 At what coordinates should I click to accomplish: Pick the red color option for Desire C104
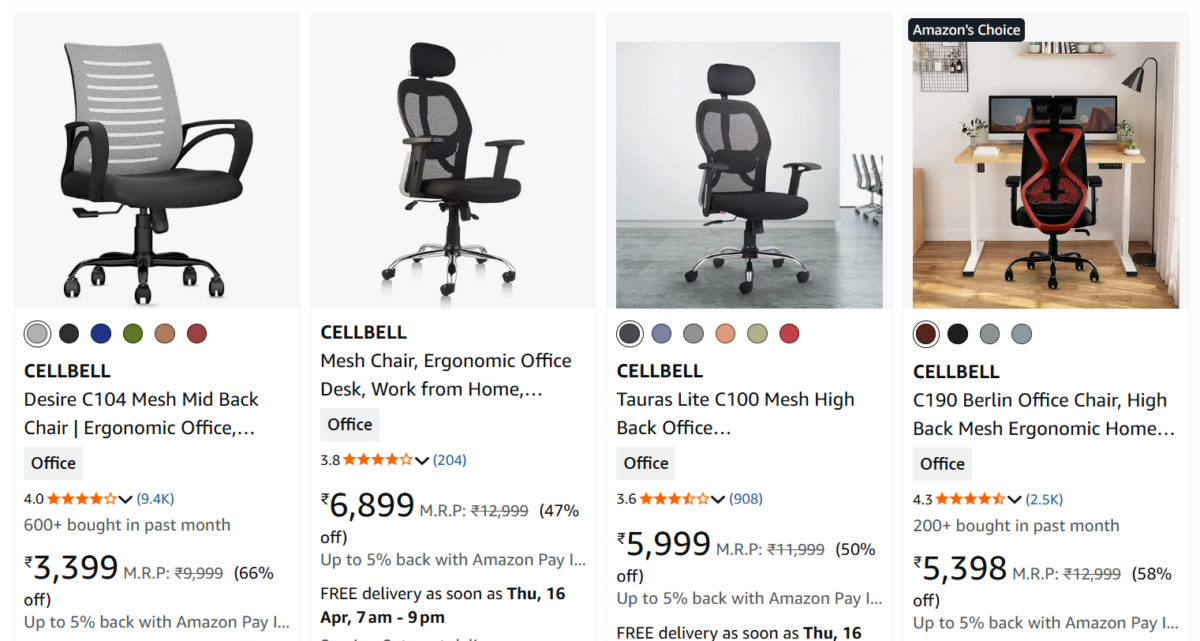pyautogui.click(x=197, y=333)
